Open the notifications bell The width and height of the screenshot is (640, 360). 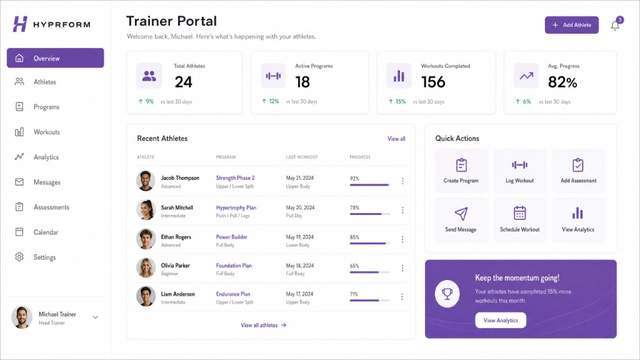click(615, 26)
